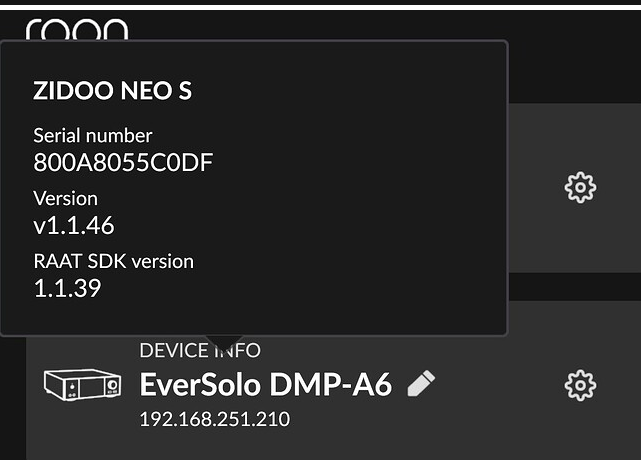Click the dark left sidebar strip
The height and width of the screenshot is (460, 641).
coord(12,400)
